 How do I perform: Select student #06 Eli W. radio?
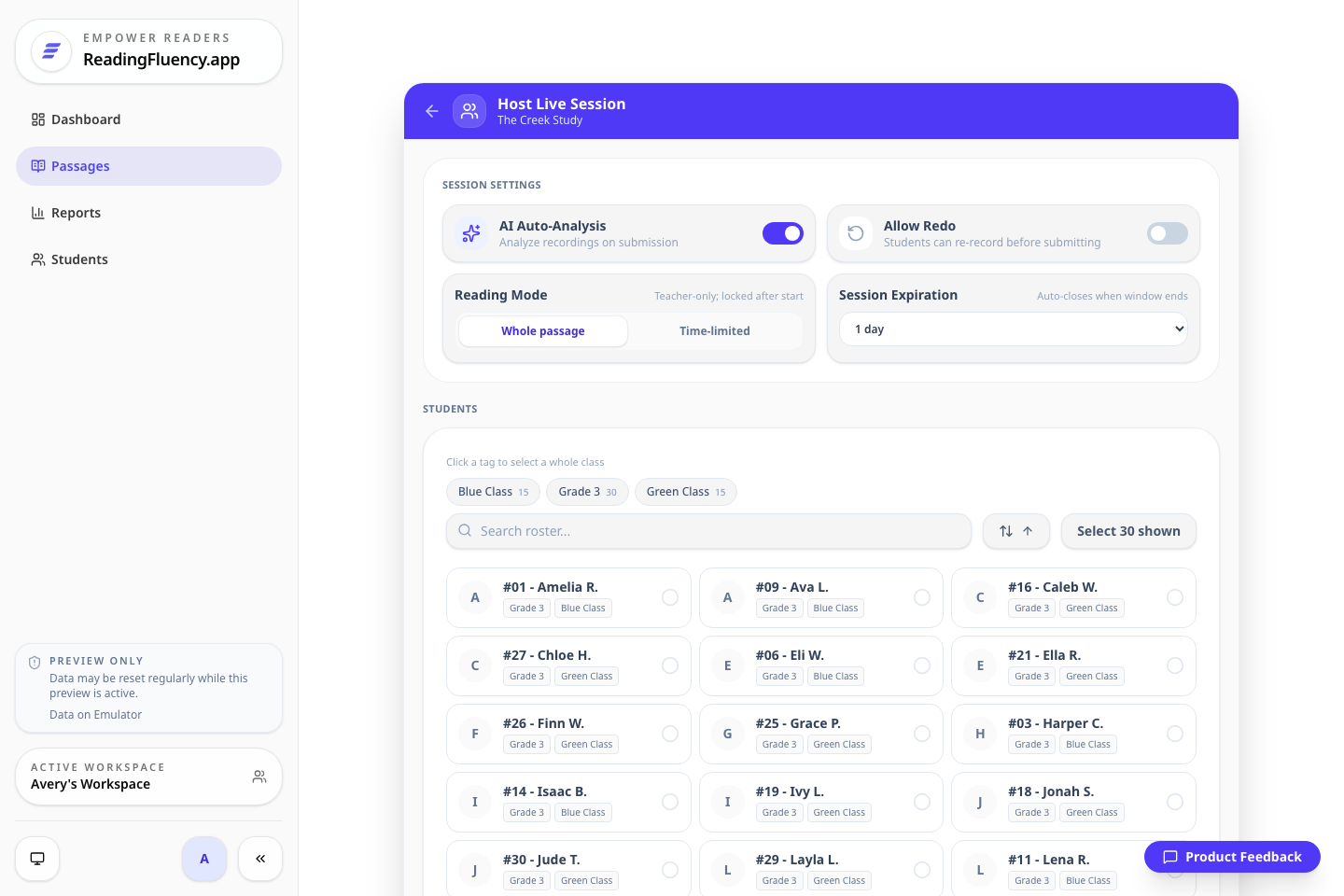pyautogui.click(x=922, y=665)
